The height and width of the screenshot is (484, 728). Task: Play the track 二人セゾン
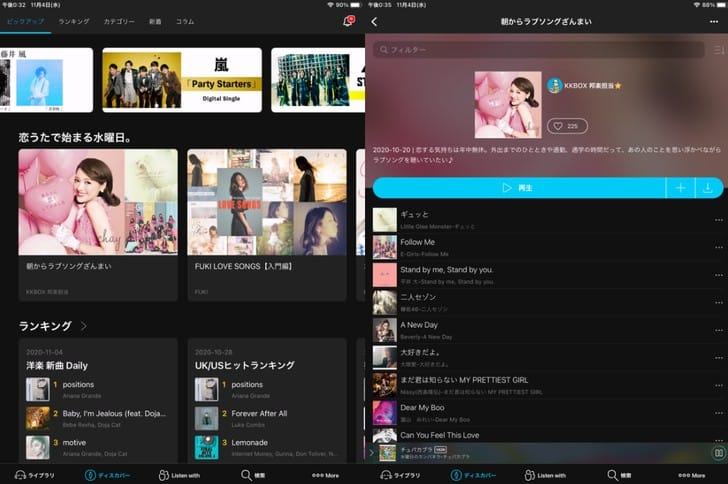tap(541, 302)
